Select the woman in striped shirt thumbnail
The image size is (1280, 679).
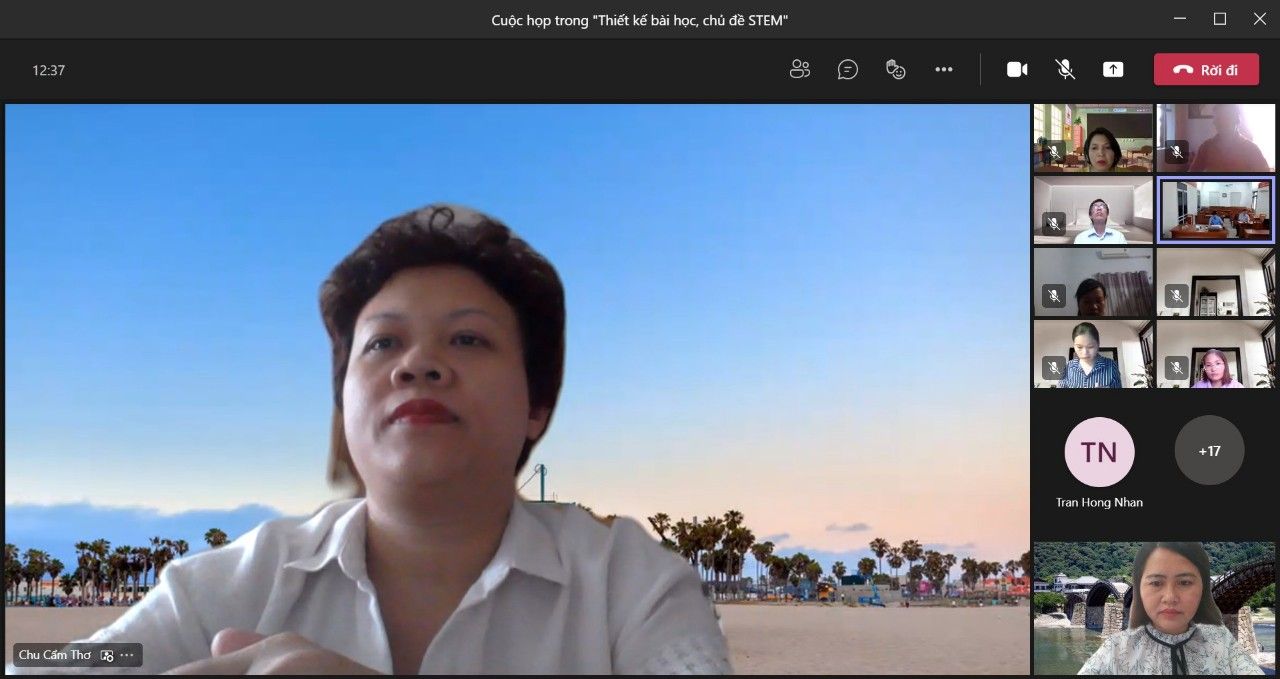[1093, 354]
